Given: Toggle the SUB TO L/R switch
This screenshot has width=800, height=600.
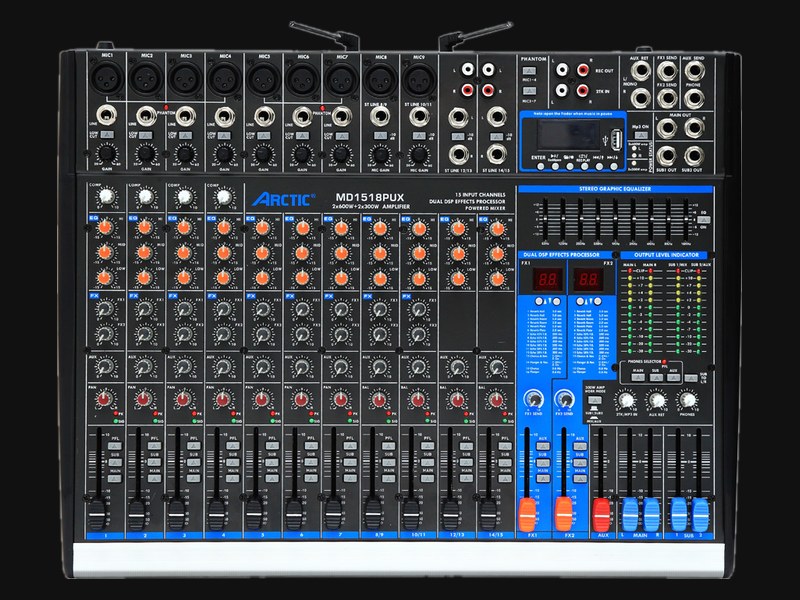Looking at the screenshot, I should (x=691, y=378).
